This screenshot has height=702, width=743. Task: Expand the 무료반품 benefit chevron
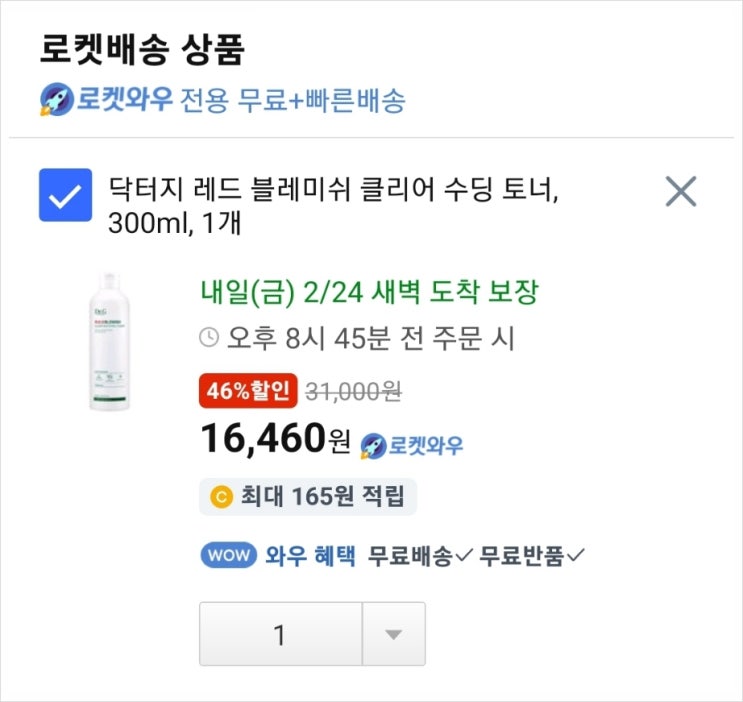point(575,556)
